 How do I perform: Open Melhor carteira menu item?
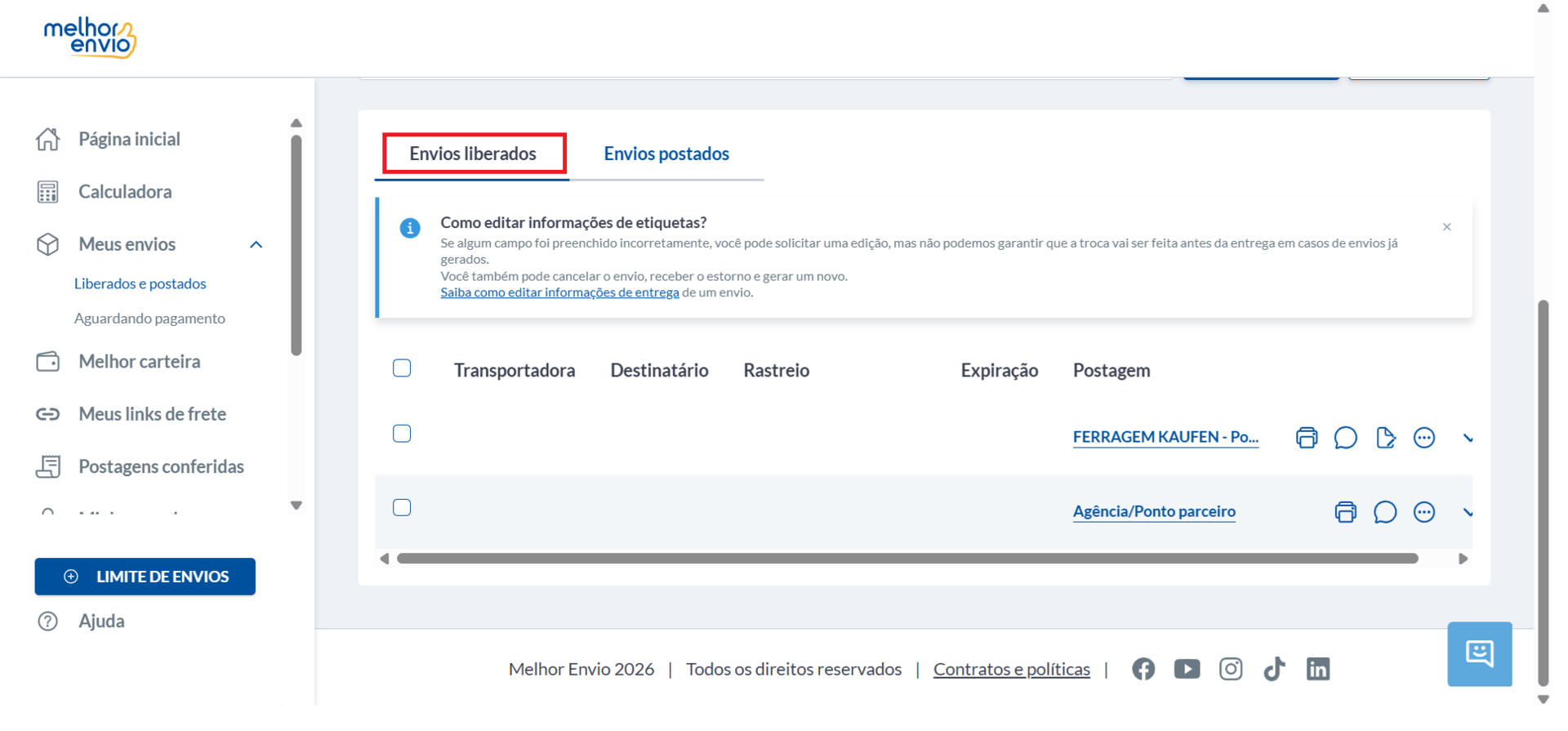point(140,361)
